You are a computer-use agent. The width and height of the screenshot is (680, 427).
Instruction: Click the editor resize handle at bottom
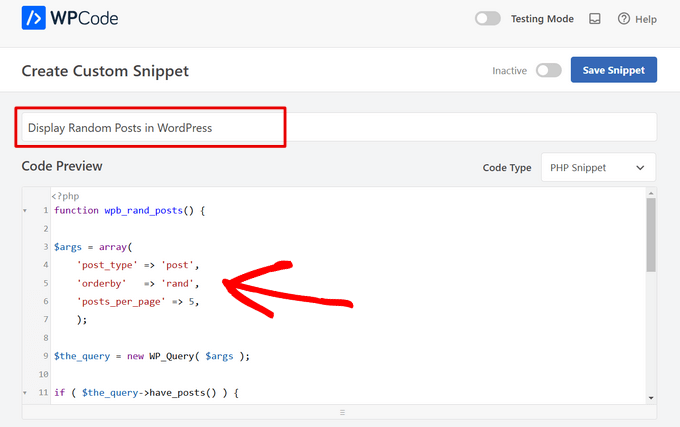coord(342,412)
